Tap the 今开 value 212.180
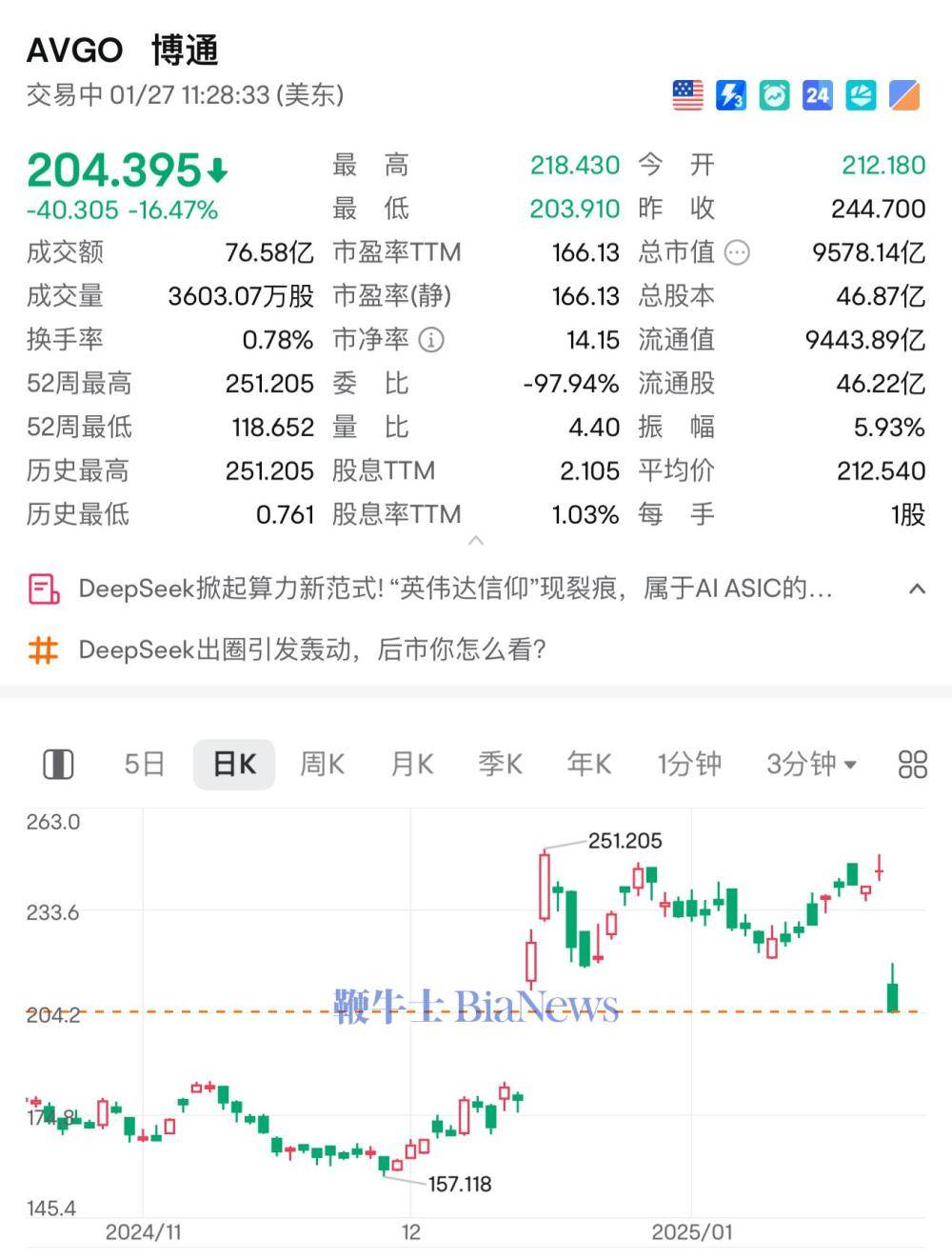The width and height of the screenshot is (952, 1259). click(883, 165)
